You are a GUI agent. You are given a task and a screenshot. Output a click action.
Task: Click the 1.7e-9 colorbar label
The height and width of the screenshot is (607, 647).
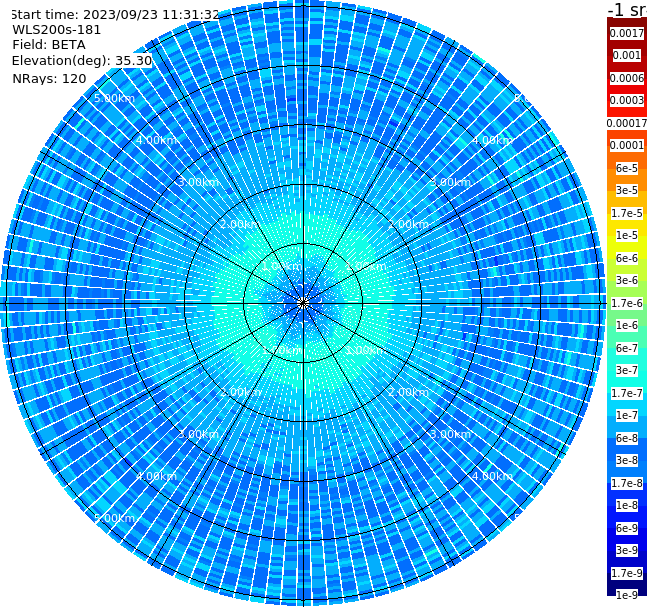(x=627, y=573)
